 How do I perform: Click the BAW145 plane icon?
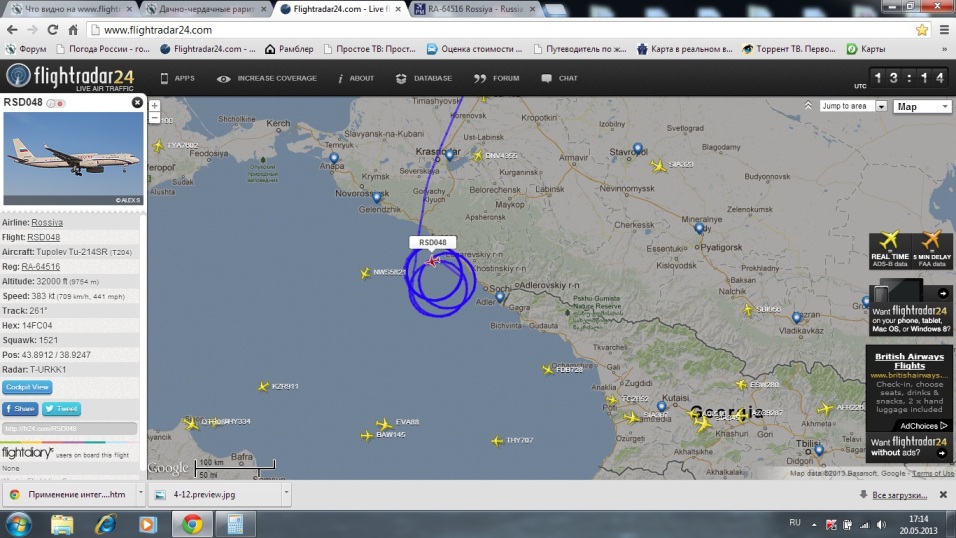pos(366,436)
